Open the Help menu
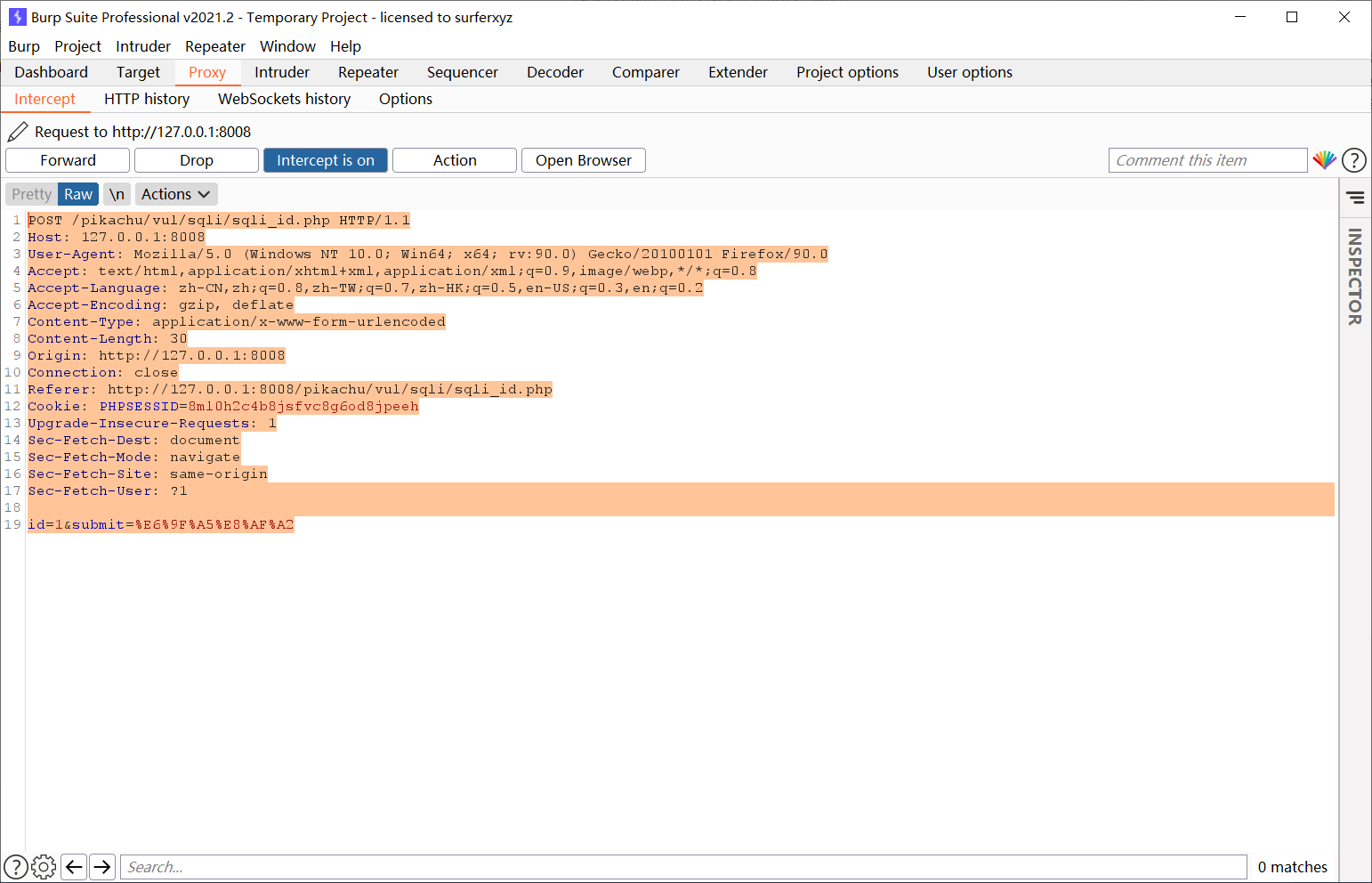The image size is (1372, 883). click(x=345, y=46)
